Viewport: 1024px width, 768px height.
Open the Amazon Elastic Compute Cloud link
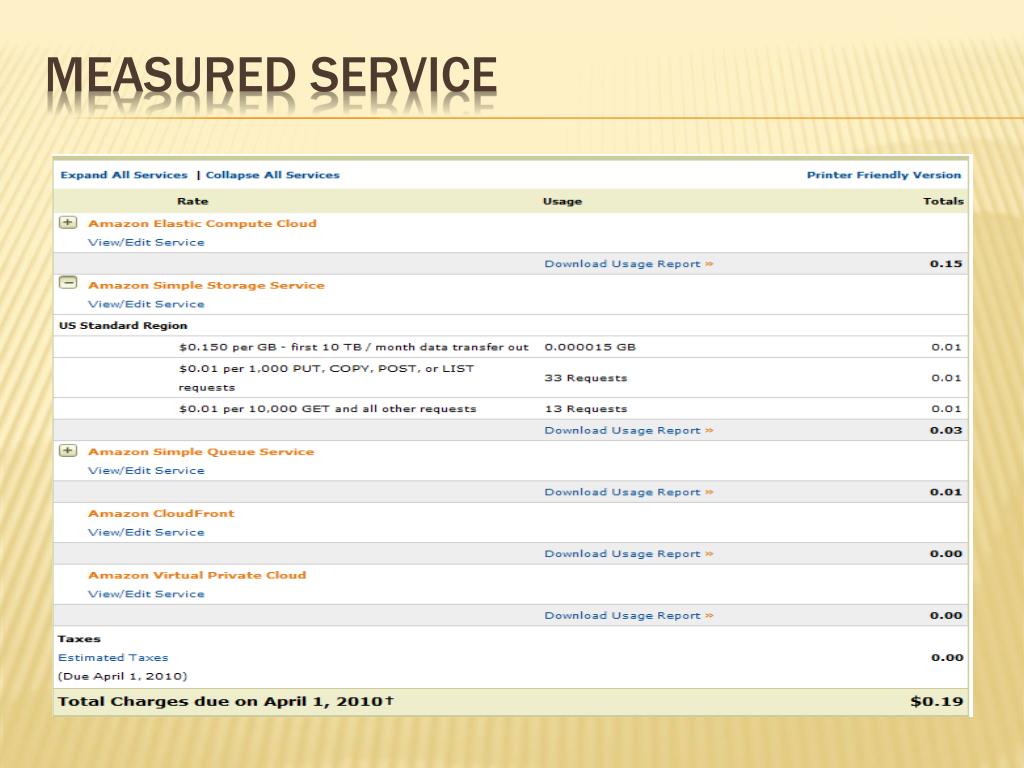[x=202, y=223]
